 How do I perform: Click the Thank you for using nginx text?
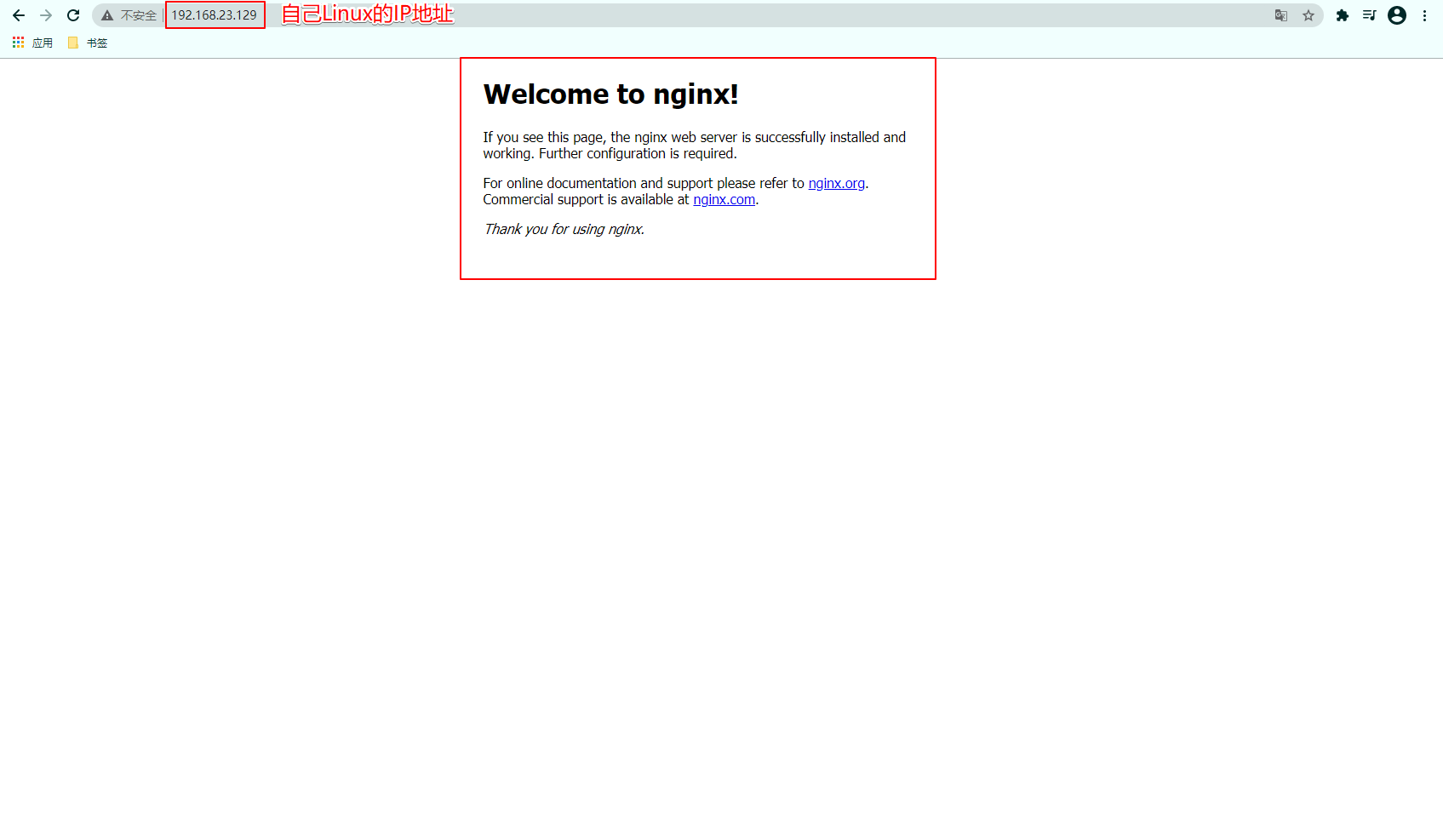(564, 229)
